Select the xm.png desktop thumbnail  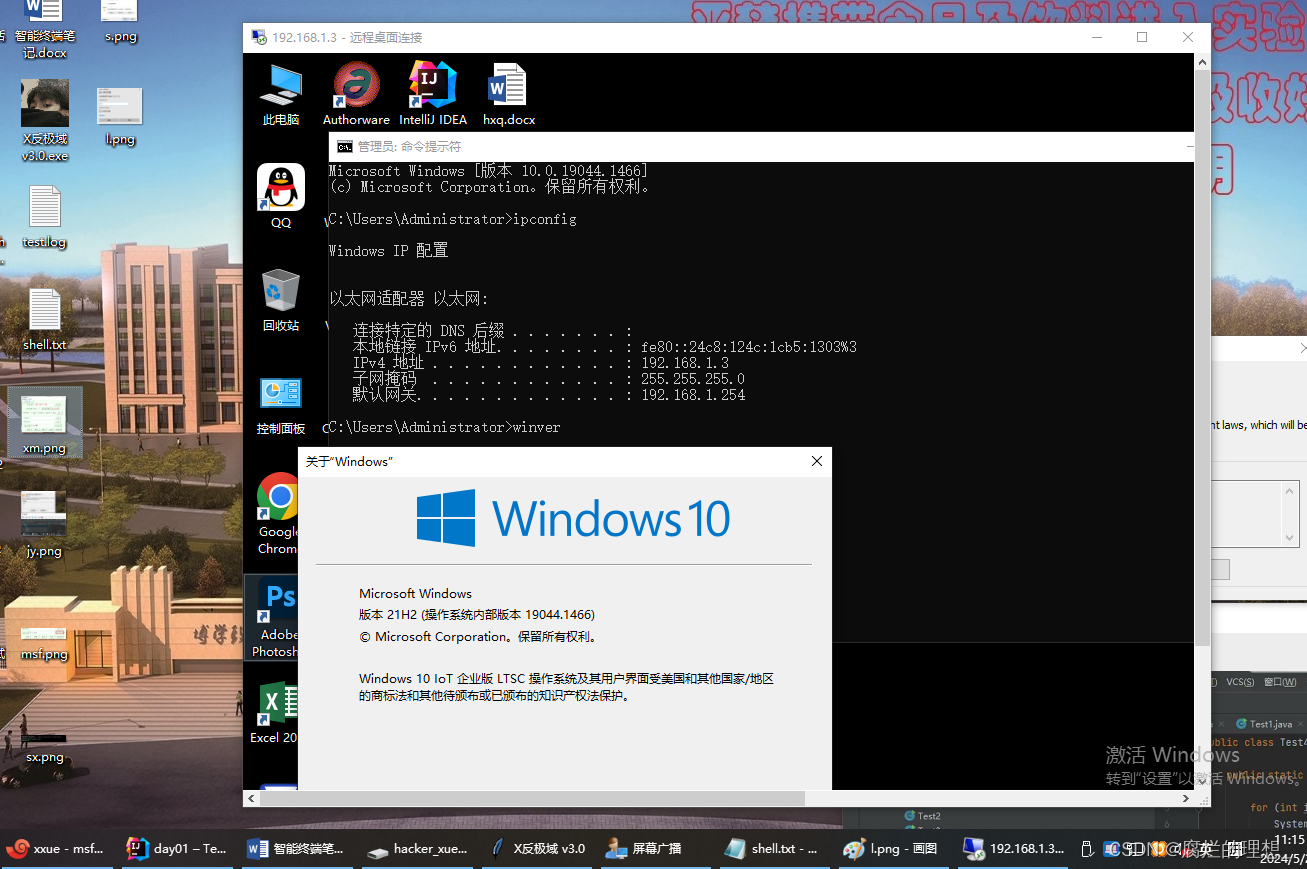45,424
